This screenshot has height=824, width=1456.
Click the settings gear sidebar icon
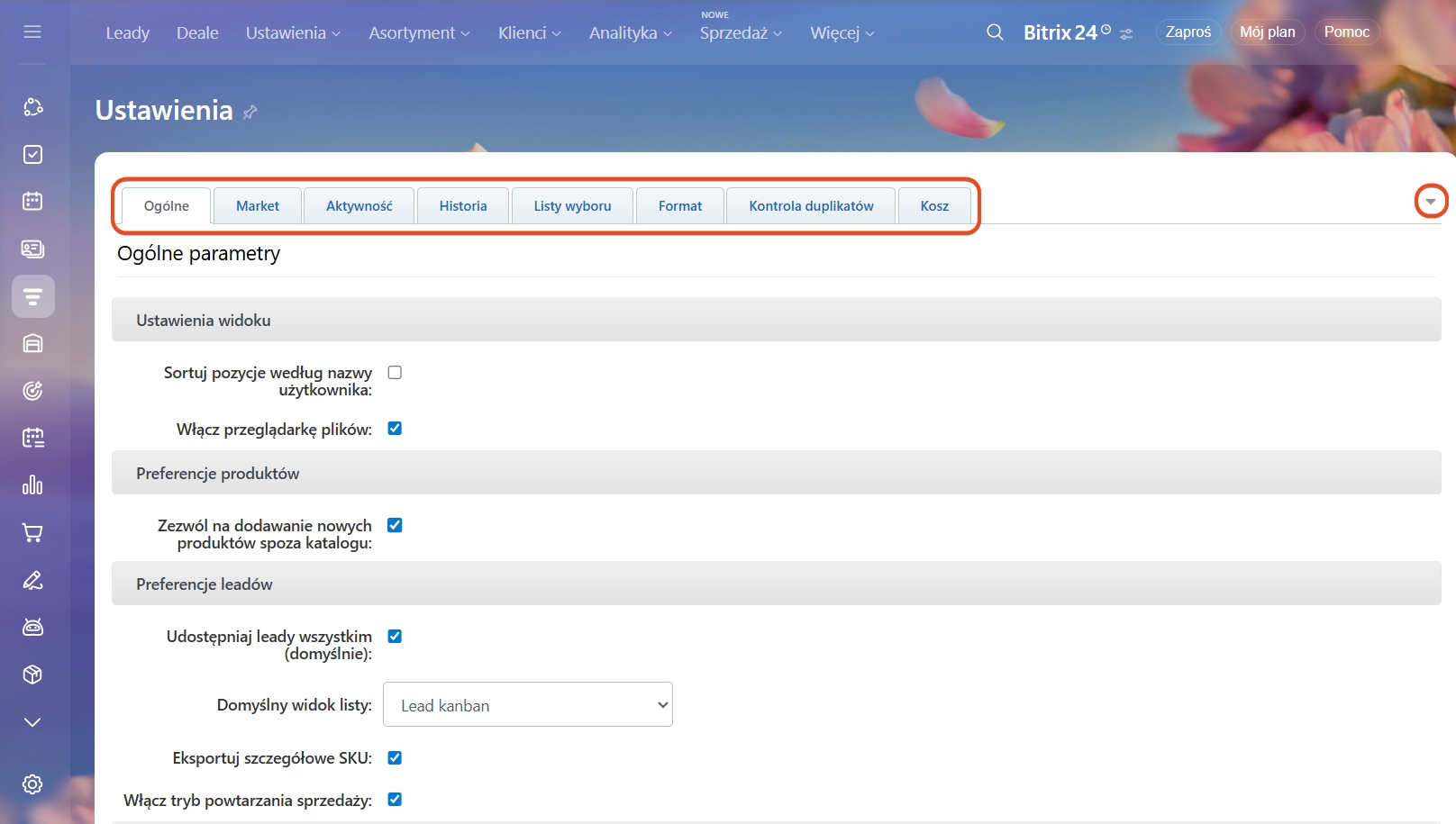point(32,784)
